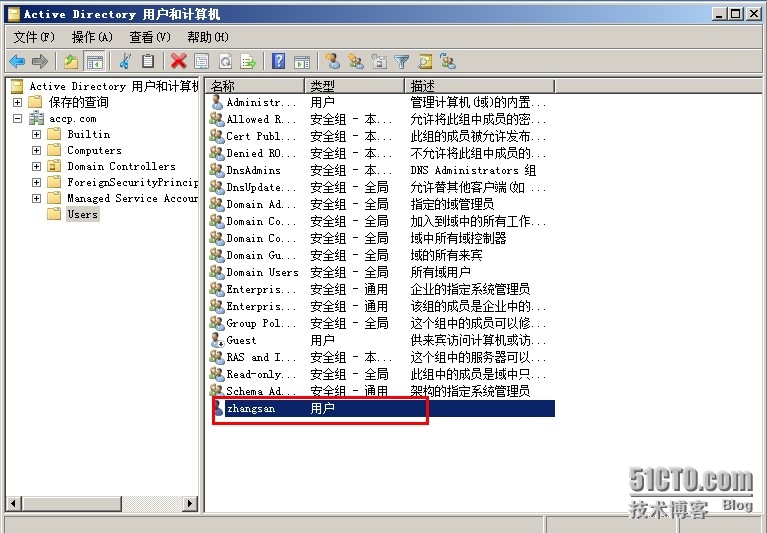
Task: Select the RAS and I... group row
Action: 383,357
